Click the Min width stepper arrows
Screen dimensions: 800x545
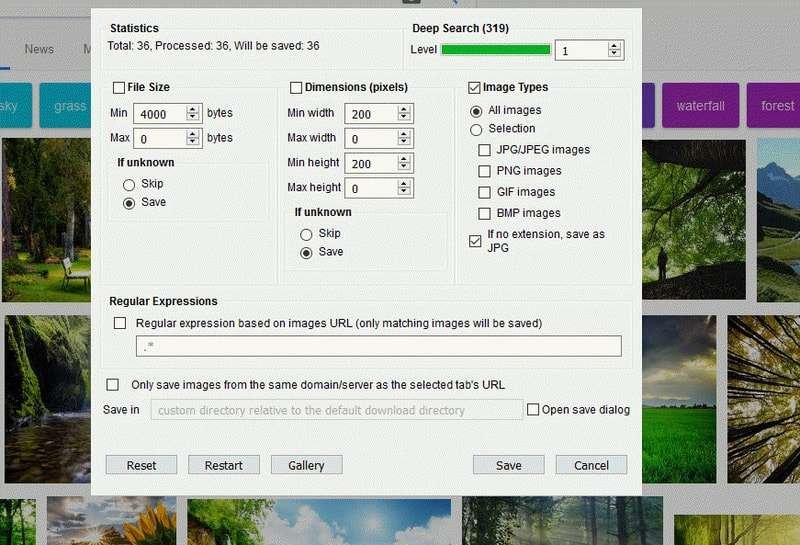click(x=404, y=114)
